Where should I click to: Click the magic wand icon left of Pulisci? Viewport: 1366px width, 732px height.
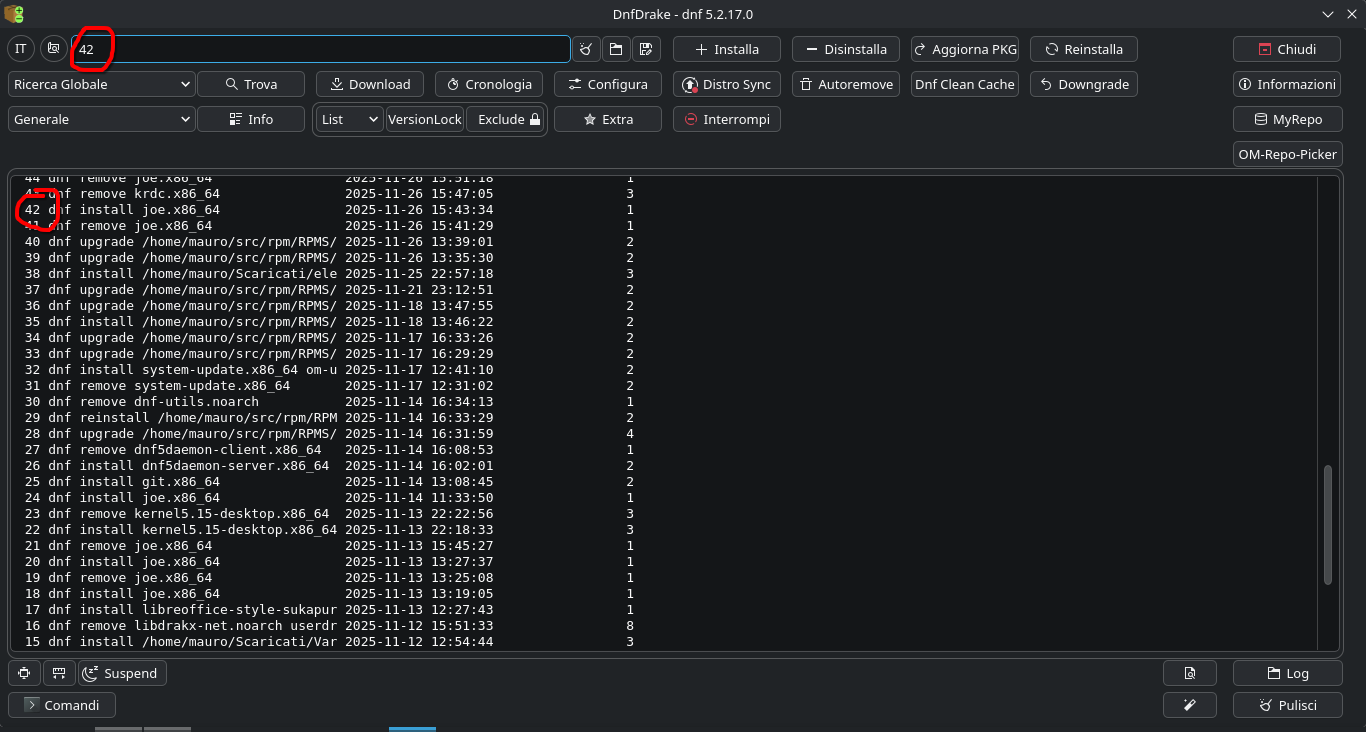(x=1189, y=705)
